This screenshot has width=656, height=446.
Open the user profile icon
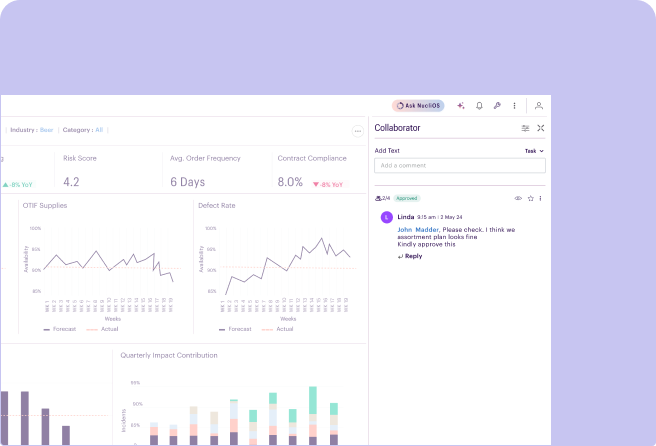(x=539, y=106)
